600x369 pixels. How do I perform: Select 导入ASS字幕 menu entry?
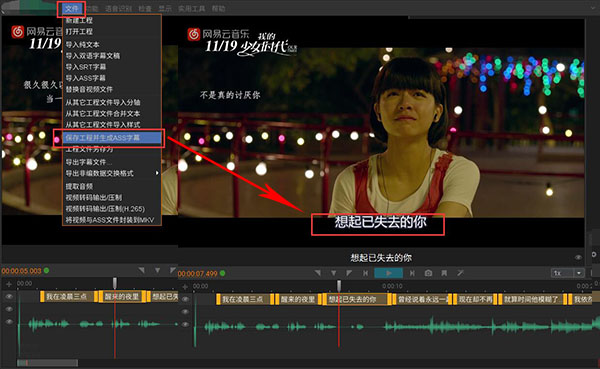85,78
